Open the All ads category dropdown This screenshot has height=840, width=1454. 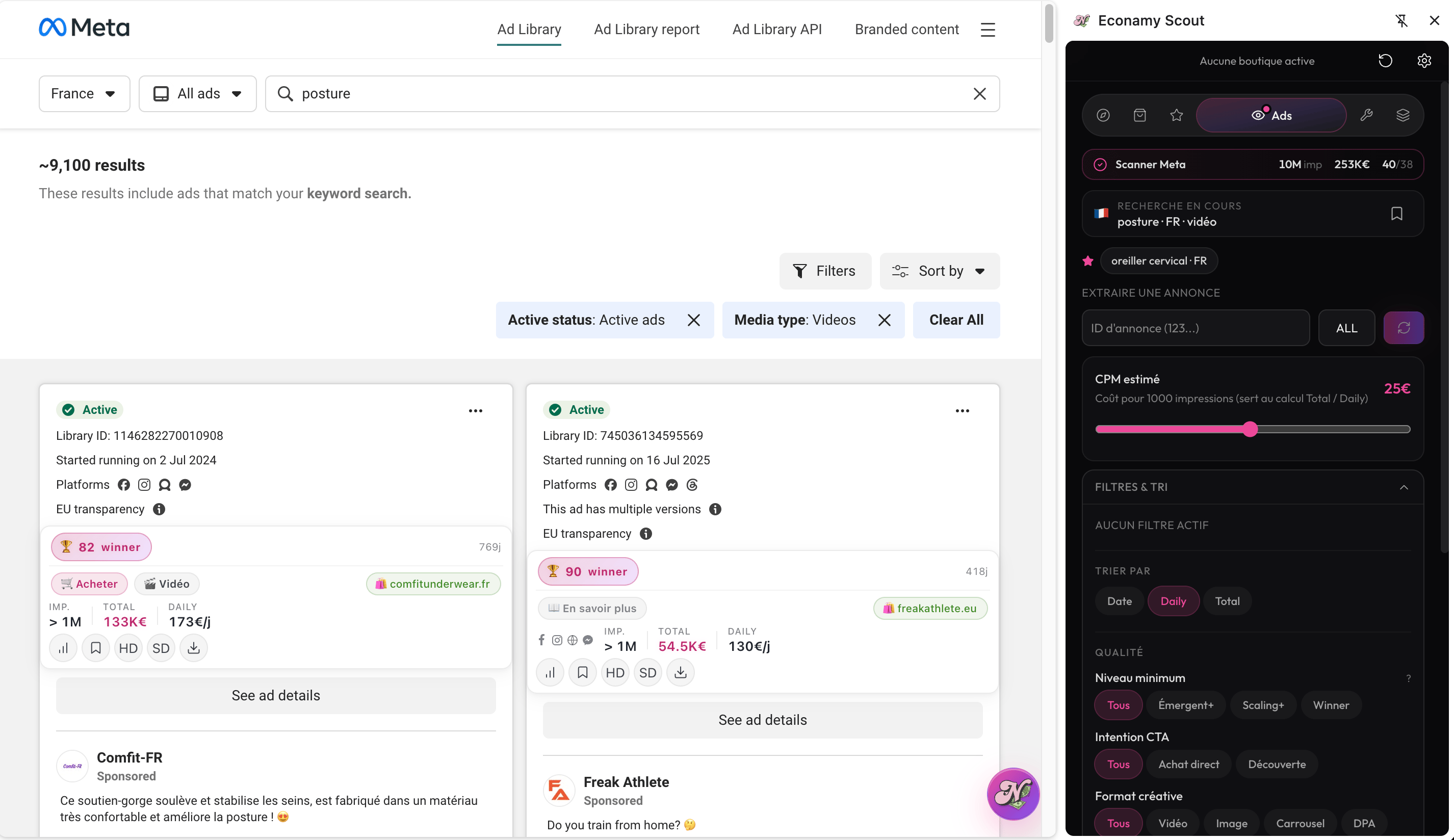[197, 93]
